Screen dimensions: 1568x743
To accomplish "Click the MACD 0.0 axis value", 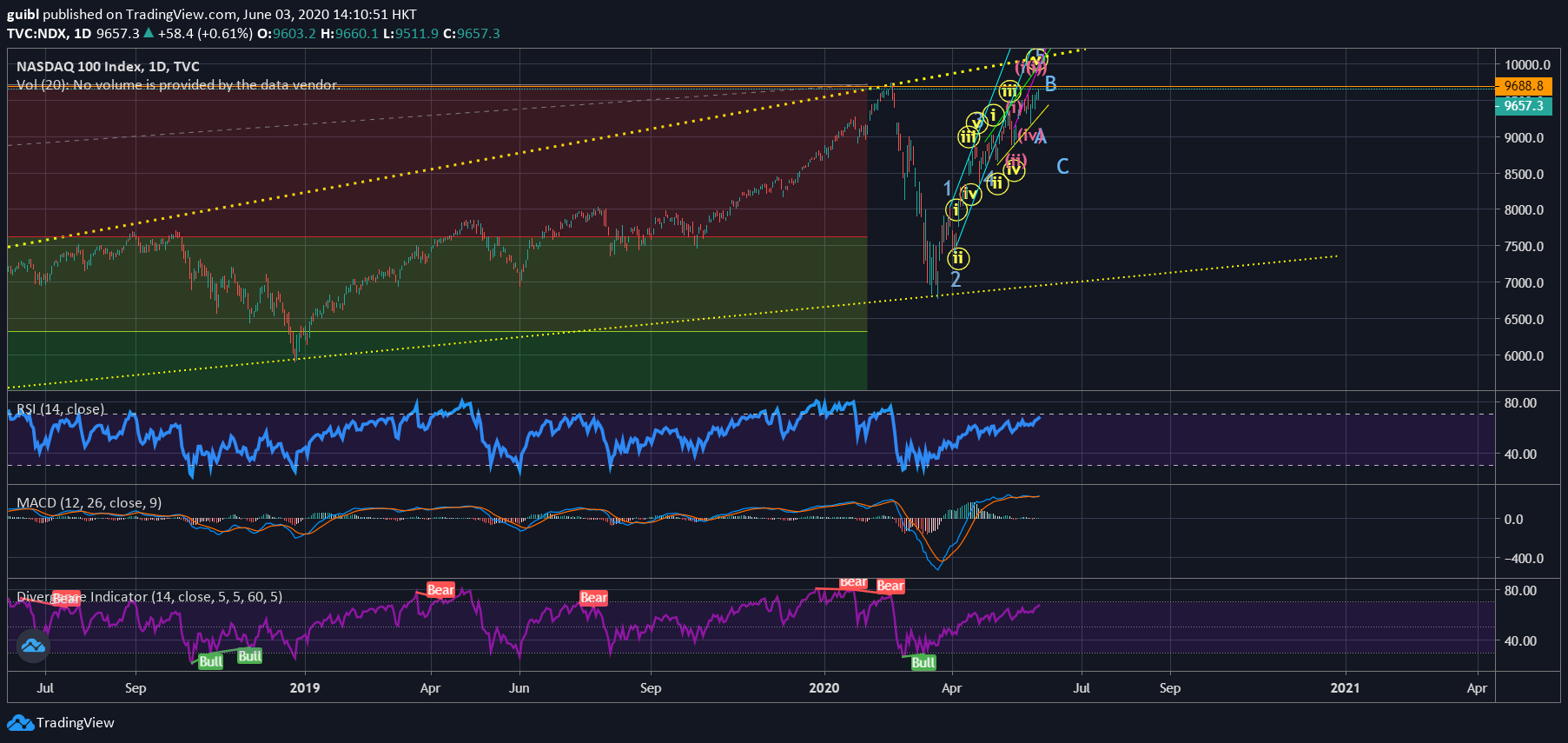I will pos(1513,520).
